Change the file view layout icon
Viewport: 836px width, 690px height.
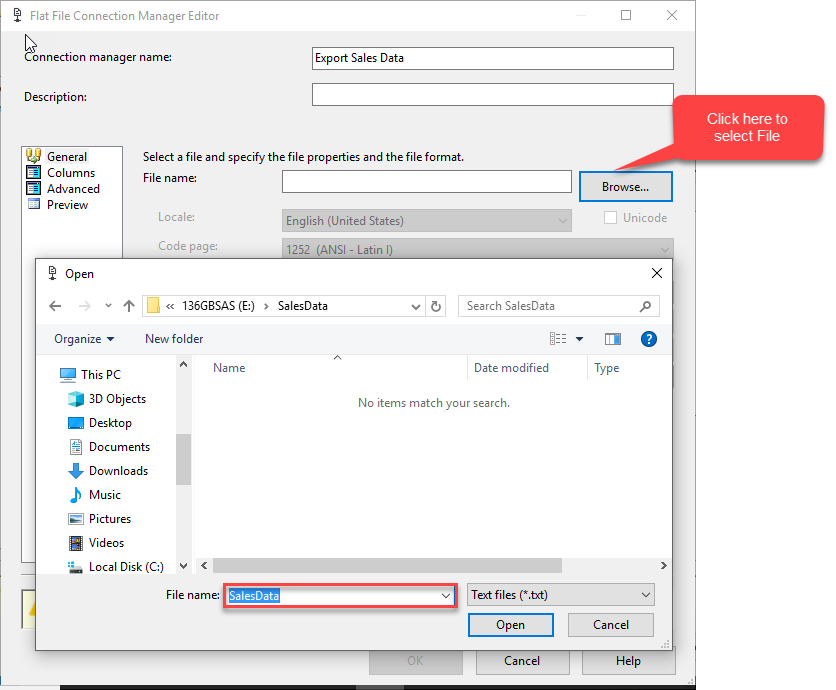[558, 339]
